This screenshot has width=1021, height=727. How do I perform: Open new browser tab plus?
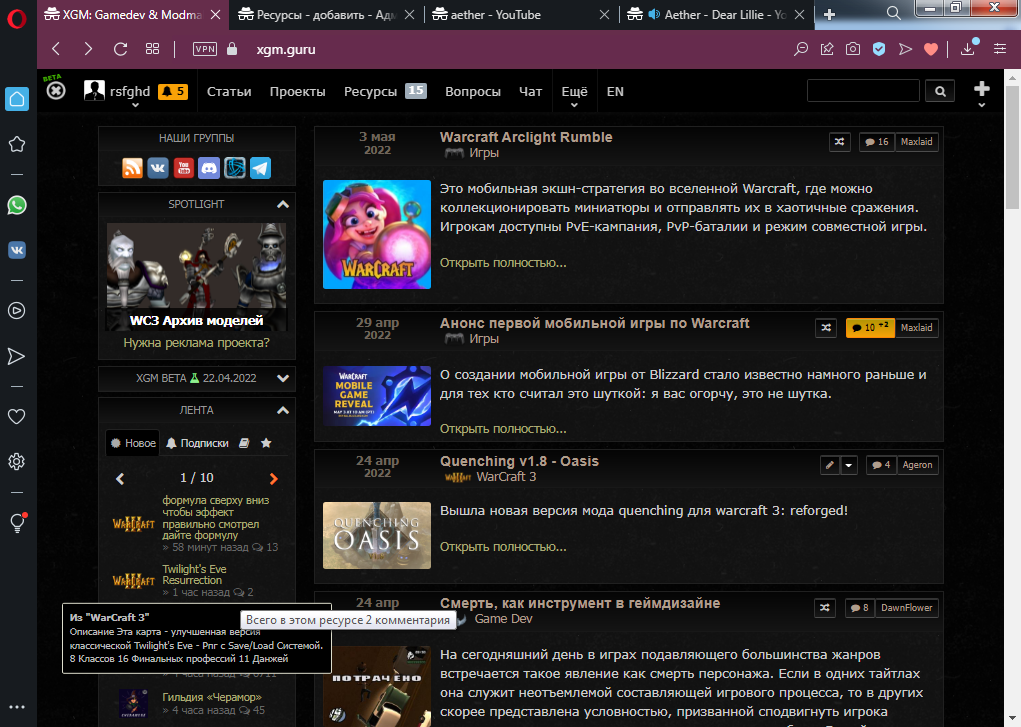click(830, 14)
